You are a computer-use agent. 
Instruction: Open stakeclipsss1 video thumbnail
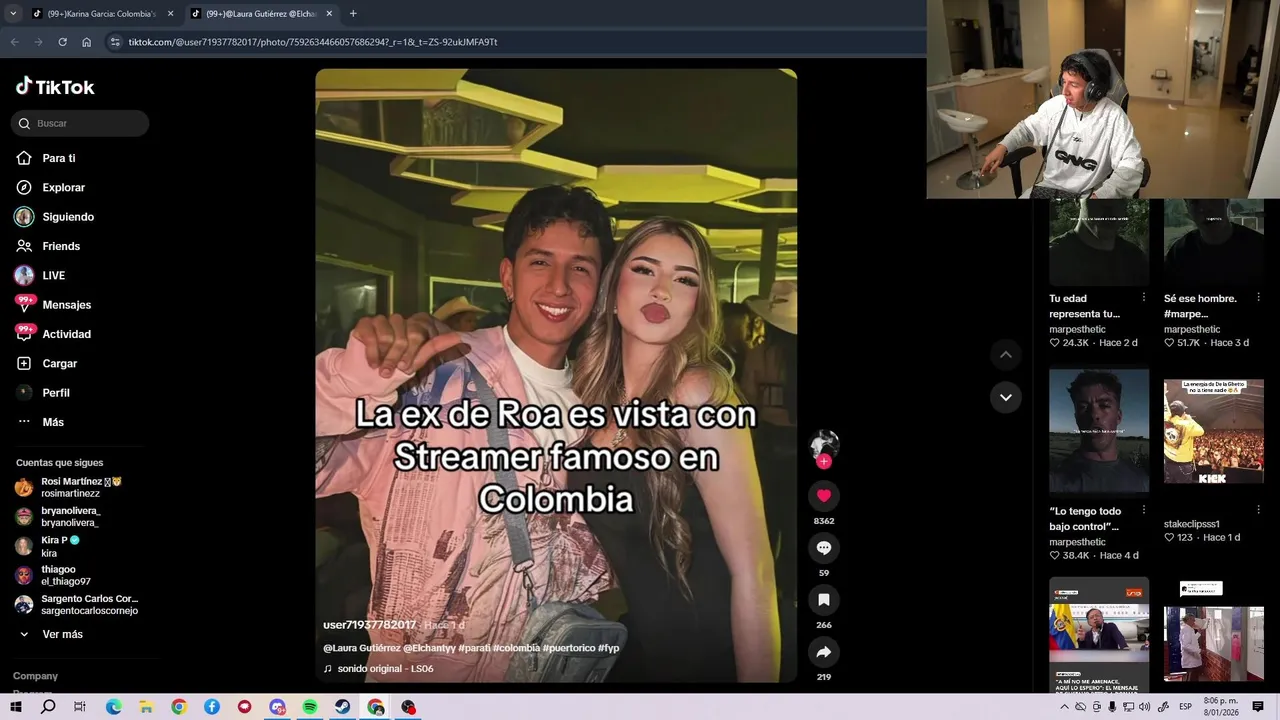click(1214, 432)
